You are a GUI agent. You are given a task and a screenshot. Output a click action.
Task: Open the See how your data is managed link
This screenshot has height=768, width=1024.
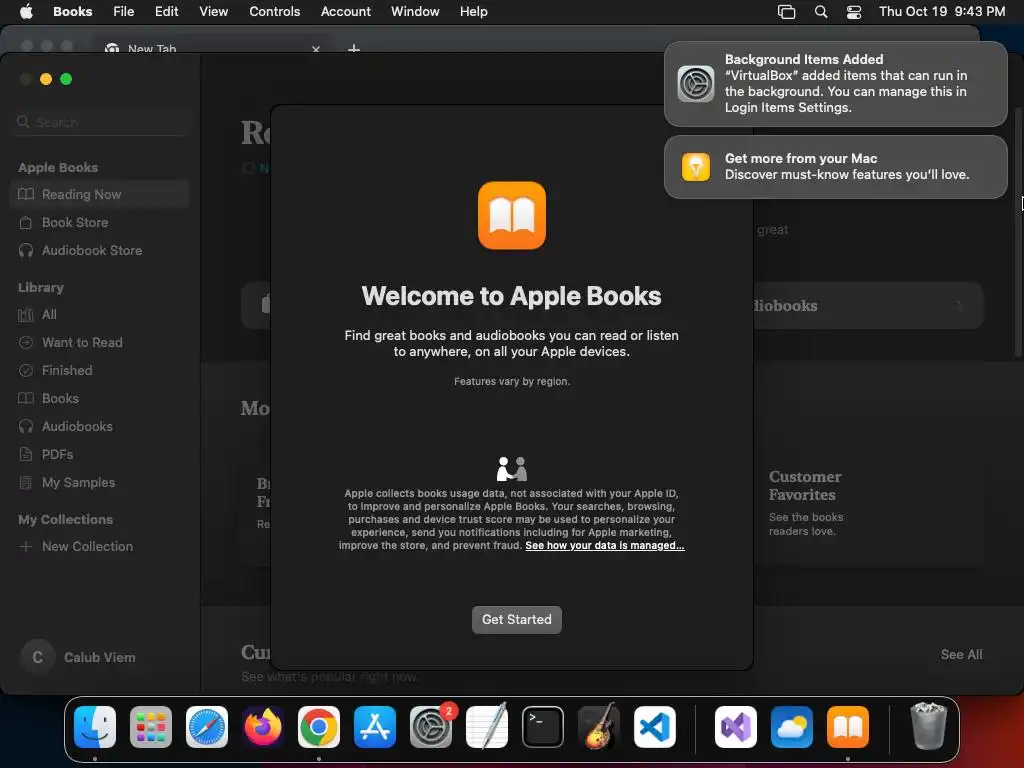[x=605, y=545]
